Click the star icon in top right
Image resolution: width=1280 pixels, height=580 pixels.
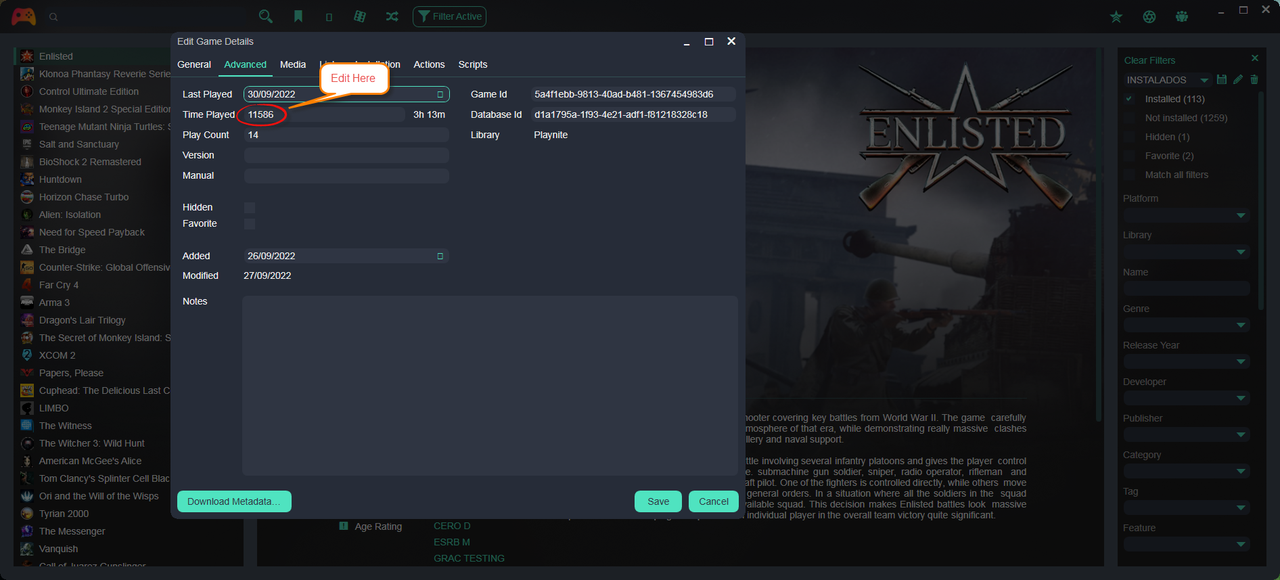[1117, 16]
